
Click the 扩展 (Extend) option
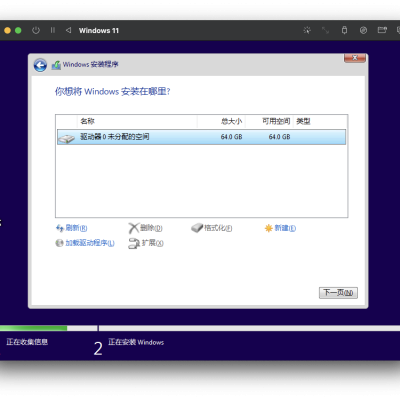(152, 243)
